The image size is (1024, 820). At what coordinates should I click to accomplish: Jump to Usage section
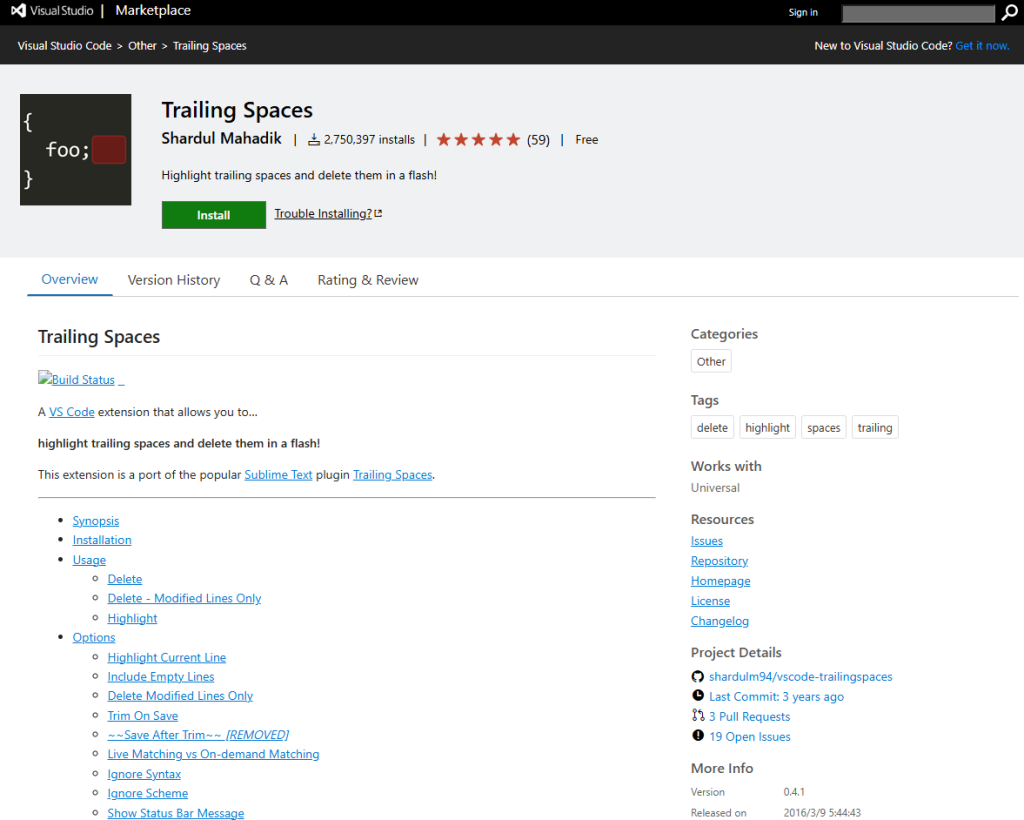89,560
